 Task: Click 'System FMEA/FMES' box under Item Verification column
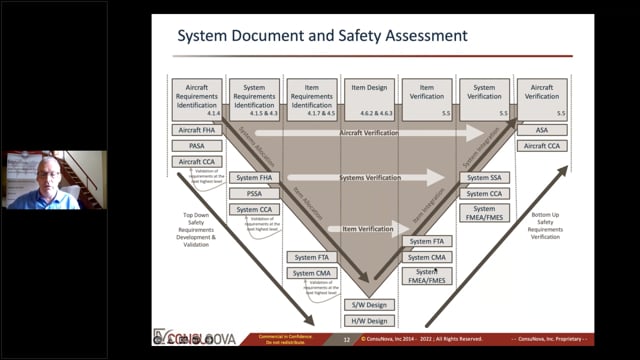[x=427, y=276]
